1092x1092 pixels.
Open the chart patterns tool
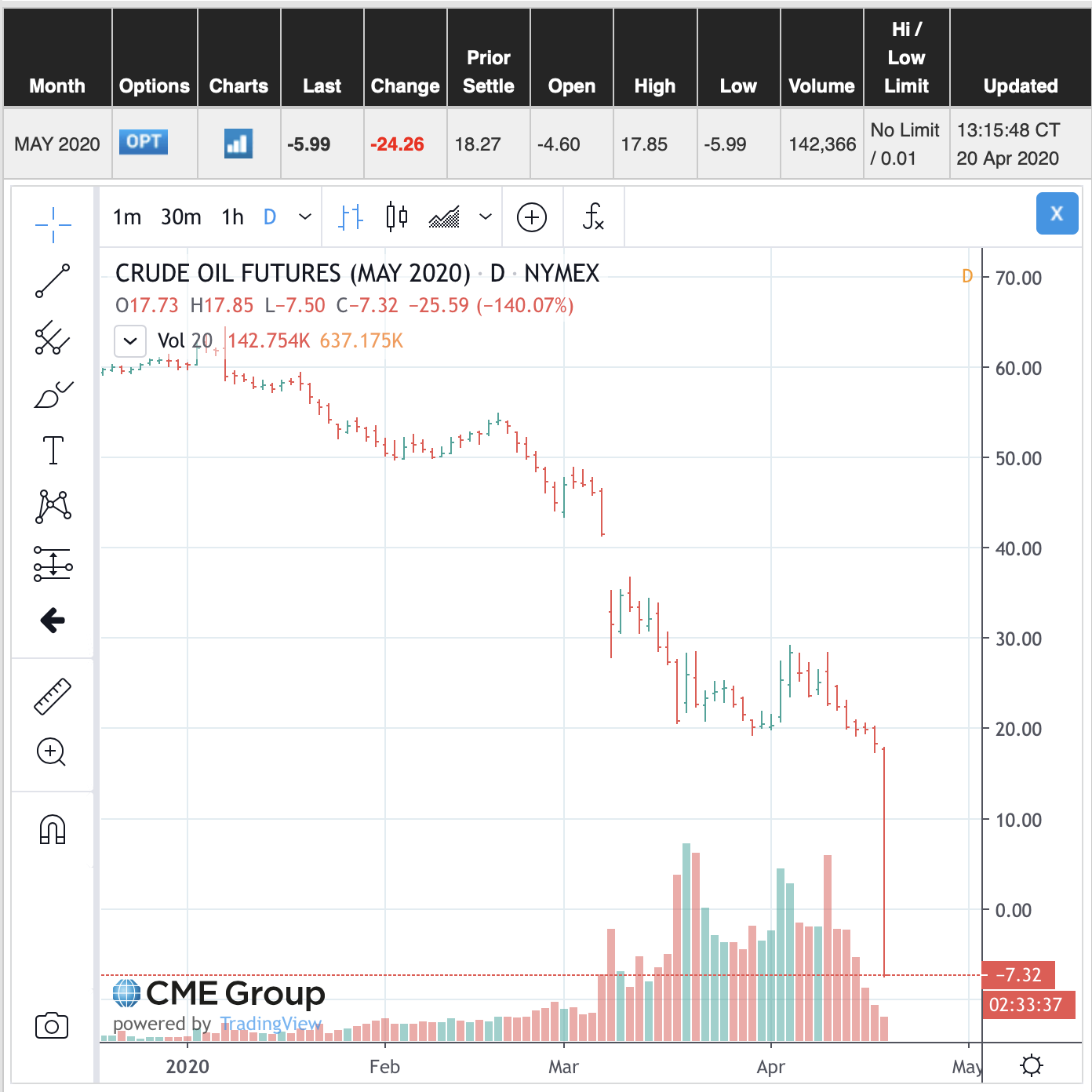[x=53, y=507]
